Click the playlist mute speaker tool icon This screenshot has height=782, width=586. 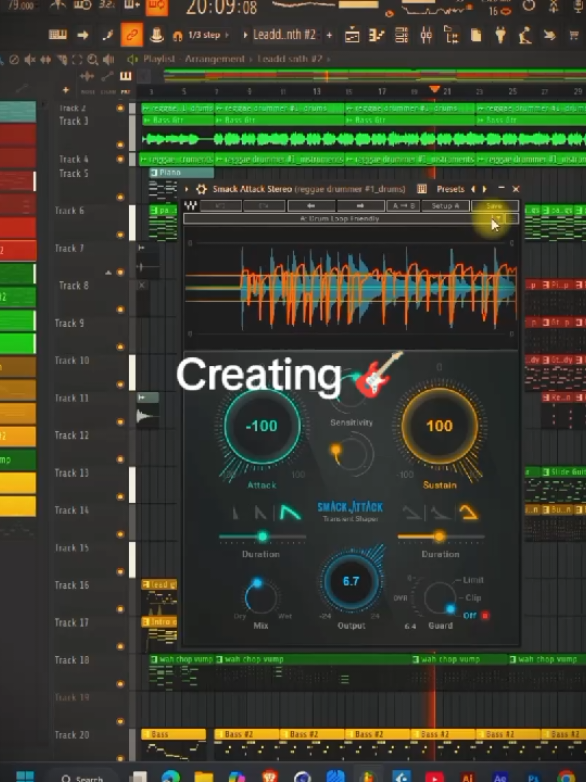tap(30, 60)
